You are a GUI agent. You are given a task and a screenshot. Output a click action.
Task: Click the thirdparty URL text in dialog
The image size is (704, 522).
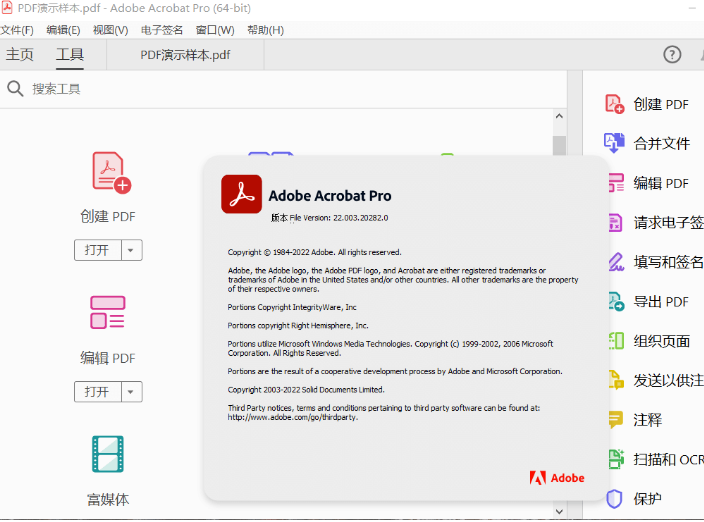click(293, 417)
